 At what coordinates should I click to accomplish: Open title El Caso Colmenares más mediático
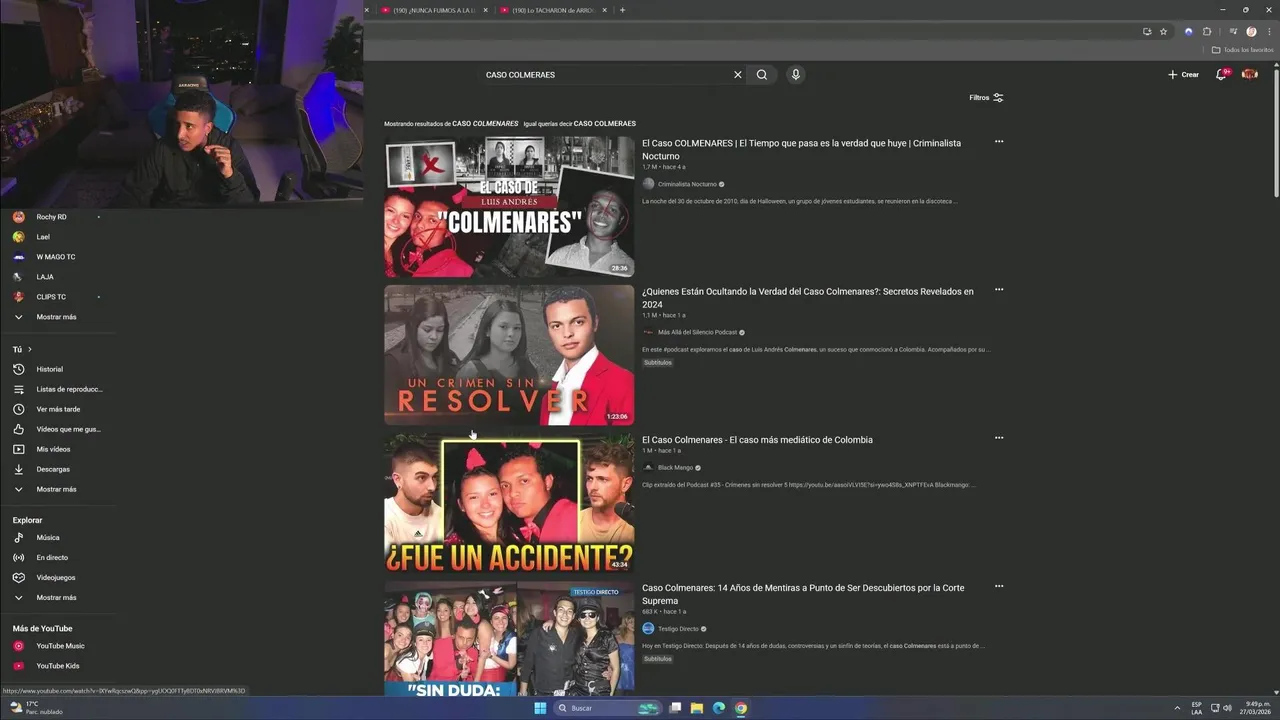tap(757, 440)
